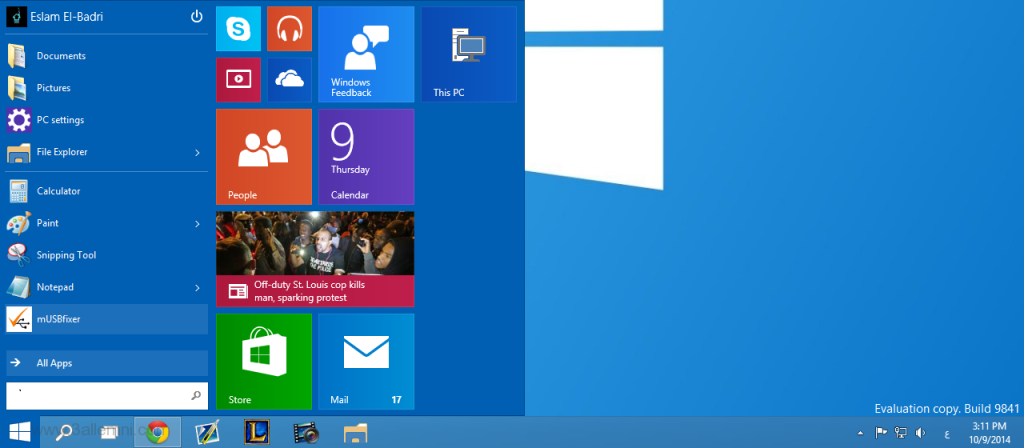The image size is (1024, 448).
Task: Open Action Center flag icon
Action: click(x=880, y=432)
